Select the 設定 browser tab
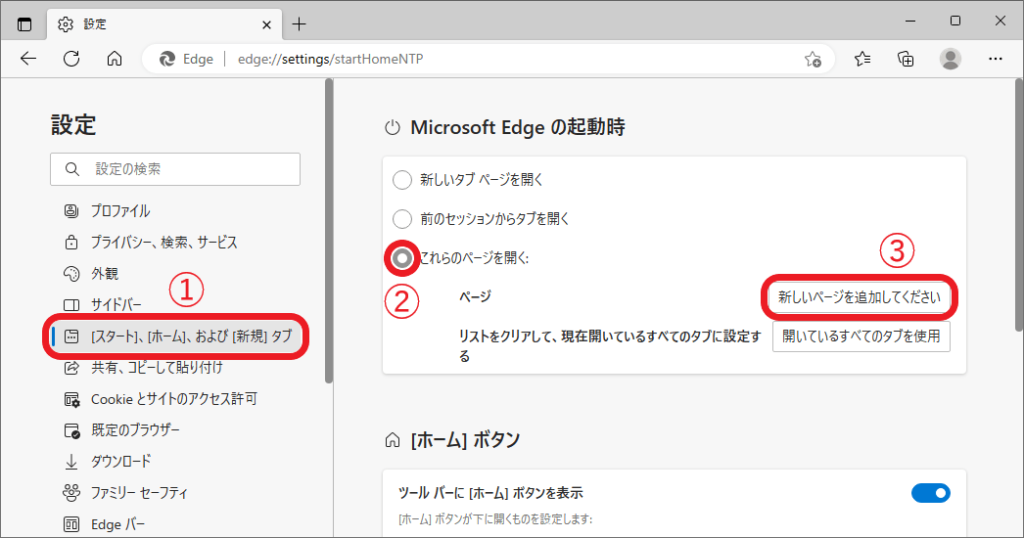The image size is (1024, 538). coord(165,25)
